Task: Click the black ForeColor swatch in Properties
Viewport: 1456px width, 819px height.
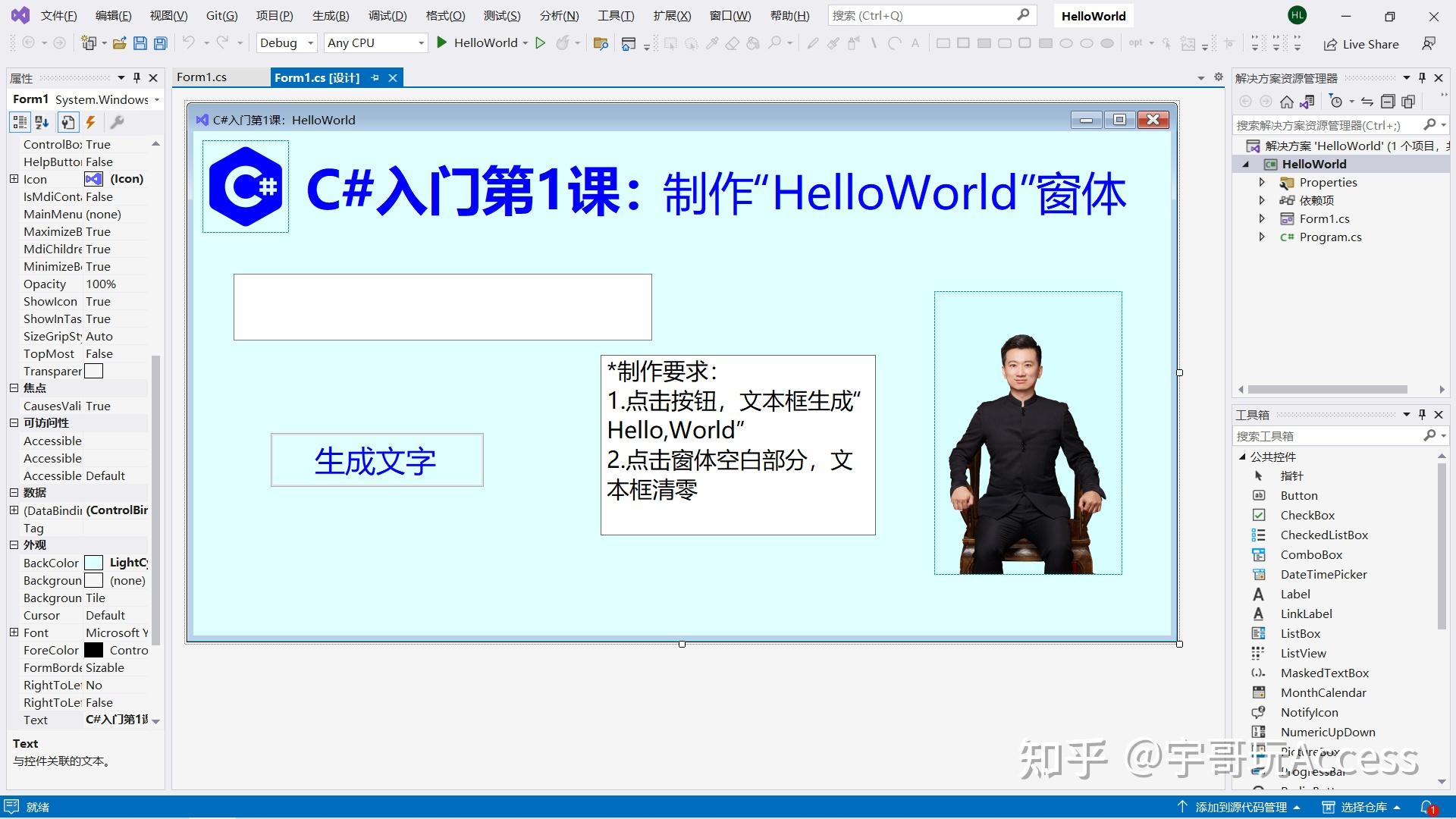Action: click(94, 650)
